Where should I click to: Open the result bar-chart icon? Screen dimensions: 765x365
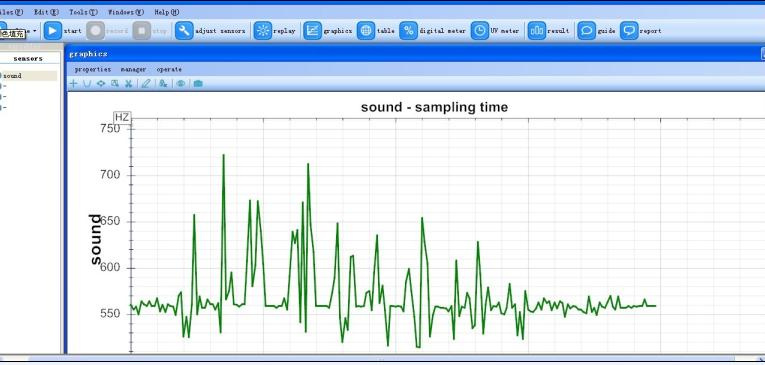point(537,31)
